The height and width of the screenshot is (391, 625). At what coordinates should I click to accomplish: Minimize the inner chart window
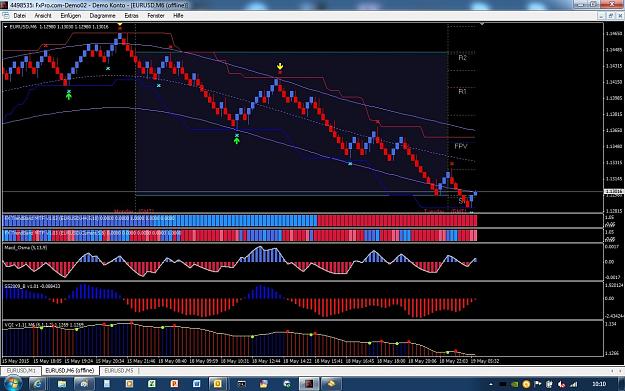pyautogui.click(x=602, y=16)
